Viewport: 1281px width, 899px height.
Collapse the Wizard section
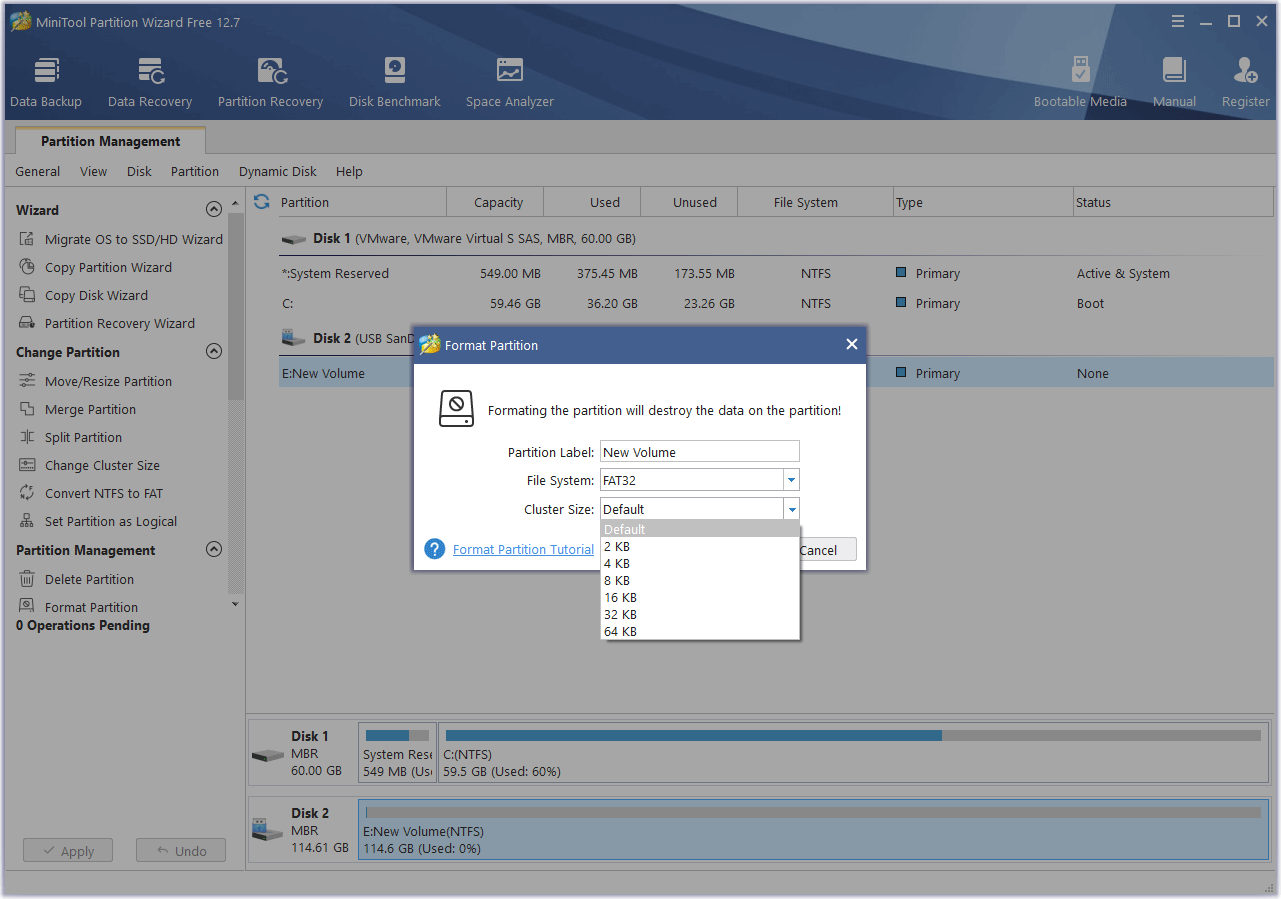(x=213, y=209)
